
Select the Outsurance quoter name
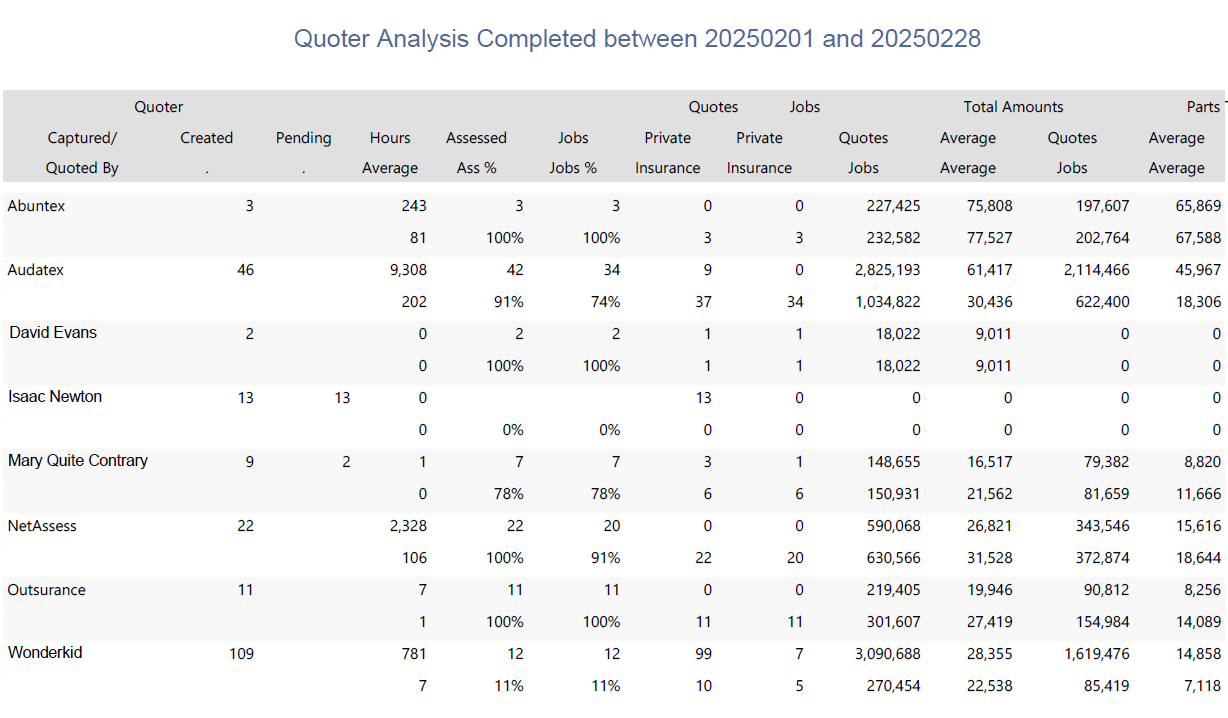pyautogui.click(x=46, y=590)
